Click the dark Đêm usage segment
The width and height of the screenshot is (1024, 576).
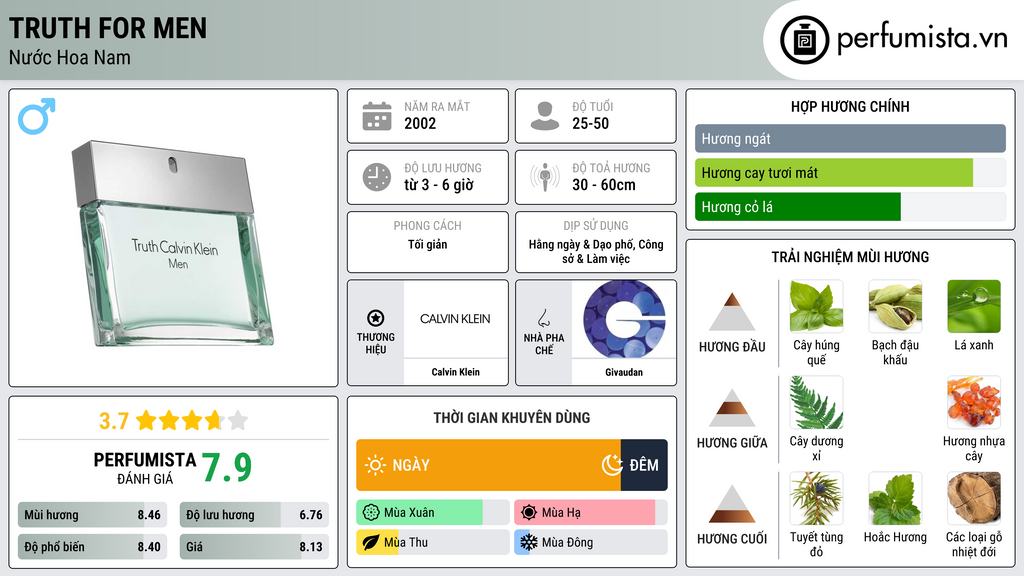(644, 465)
